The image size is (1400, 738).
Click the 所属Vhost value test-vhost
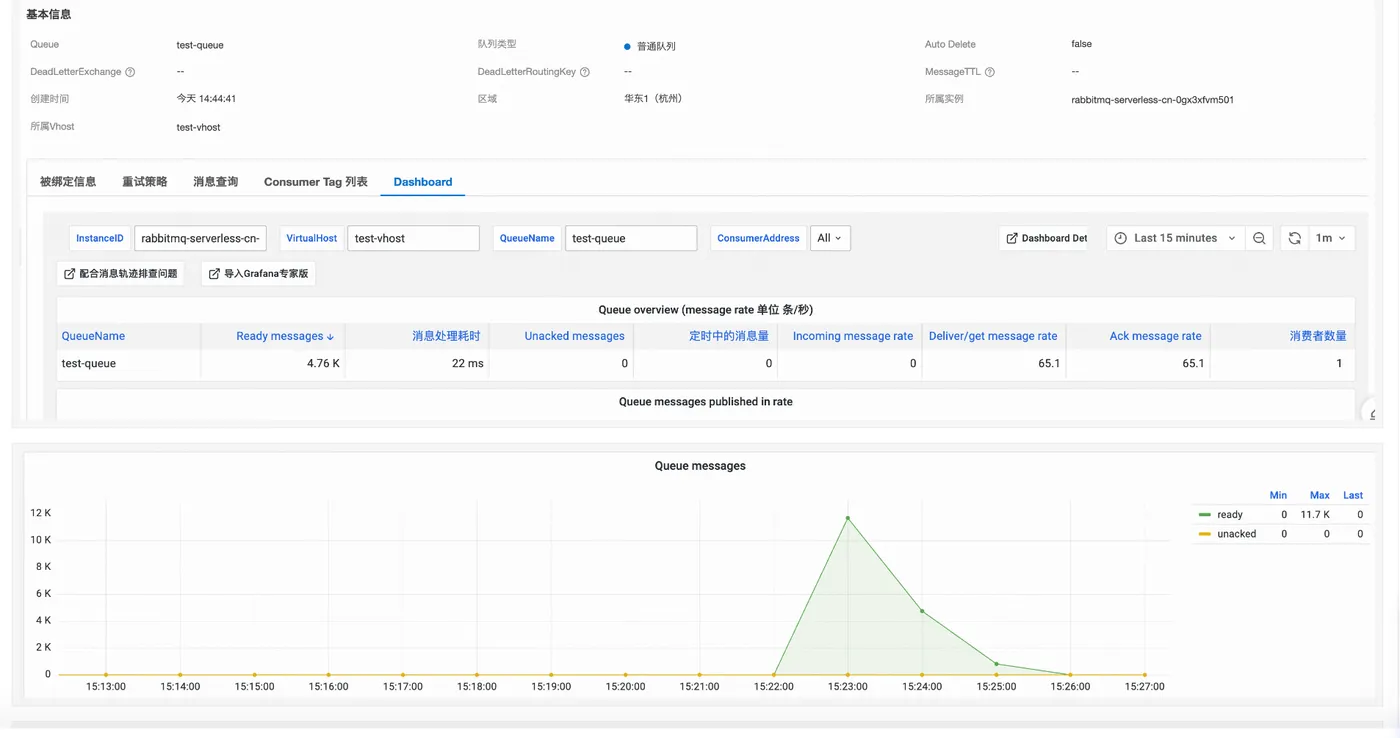(198, 127)
